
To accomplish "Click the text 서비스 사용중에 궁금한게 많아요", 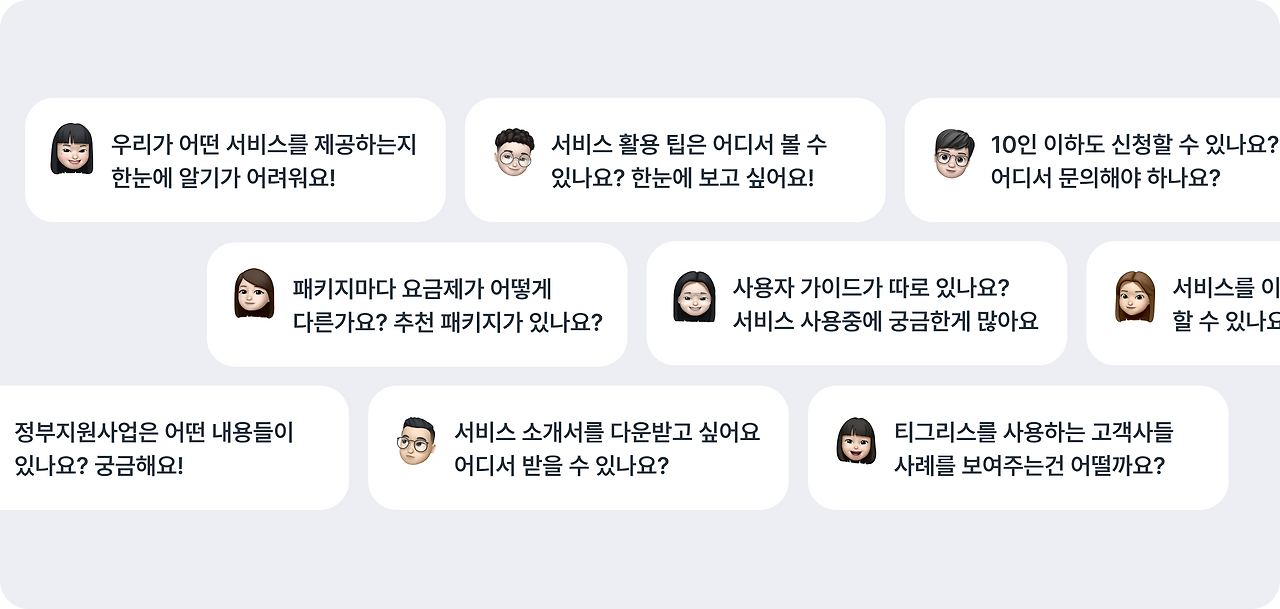I will pos(885,321).
